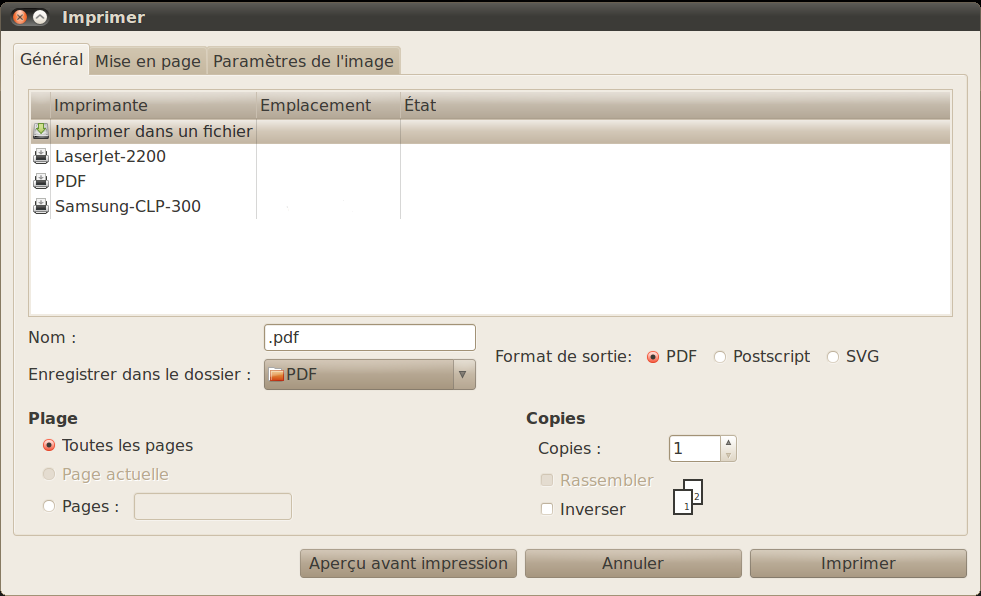Switch to the Mise en page tab
981x596 pixels.
click(x=148, y=61)
